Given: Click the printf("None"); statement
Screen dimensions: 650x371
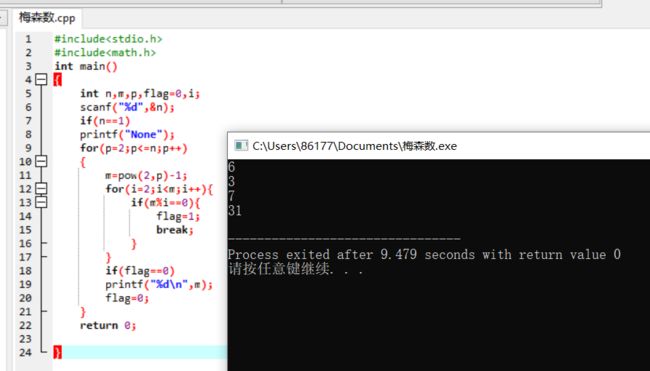Looking at the screenshot, I should tap(127, 135).
